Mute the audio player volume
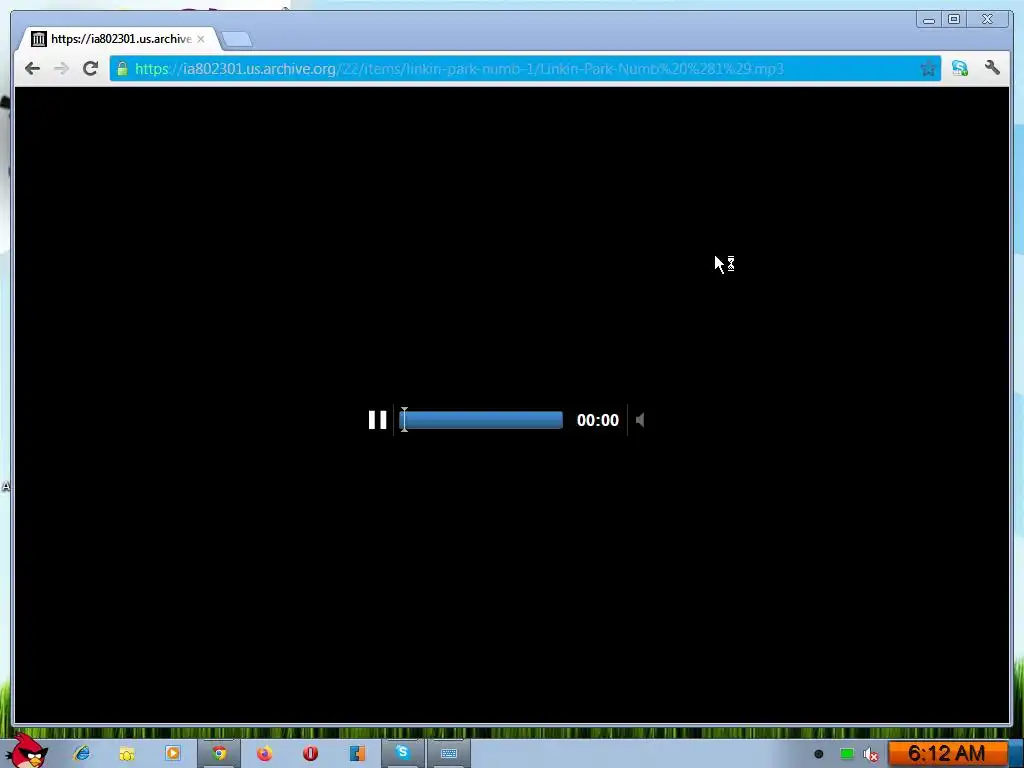The height and width of the screenshot is (768, 1024). (x=640, y=420)
